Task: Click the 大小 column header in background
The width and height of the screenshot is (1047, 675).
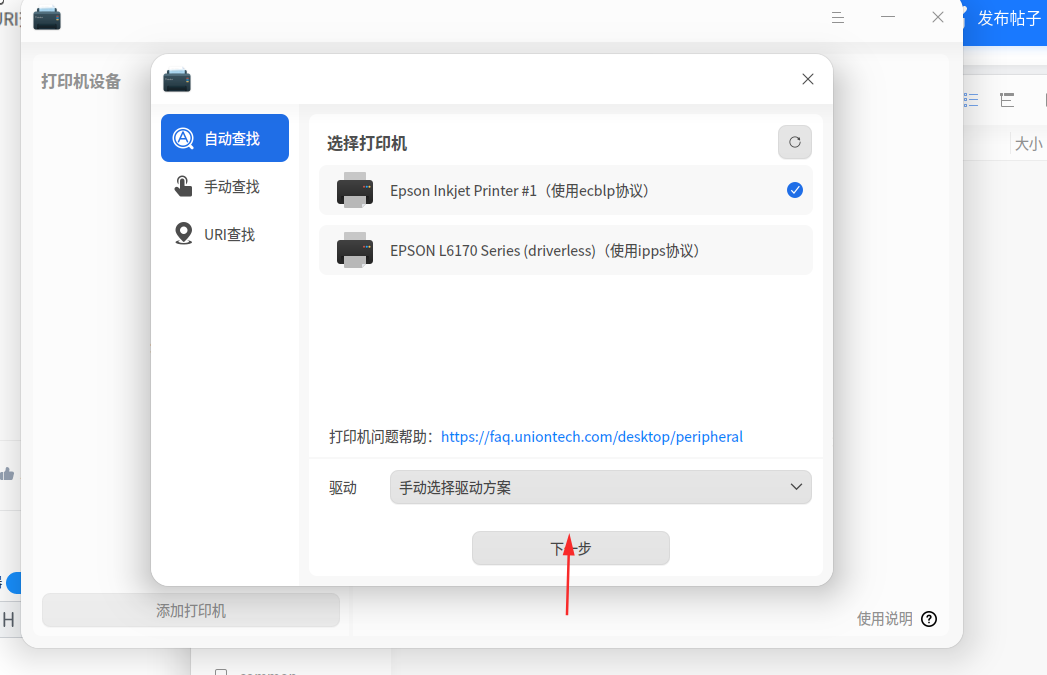Action: click(x=1028, y=144)
